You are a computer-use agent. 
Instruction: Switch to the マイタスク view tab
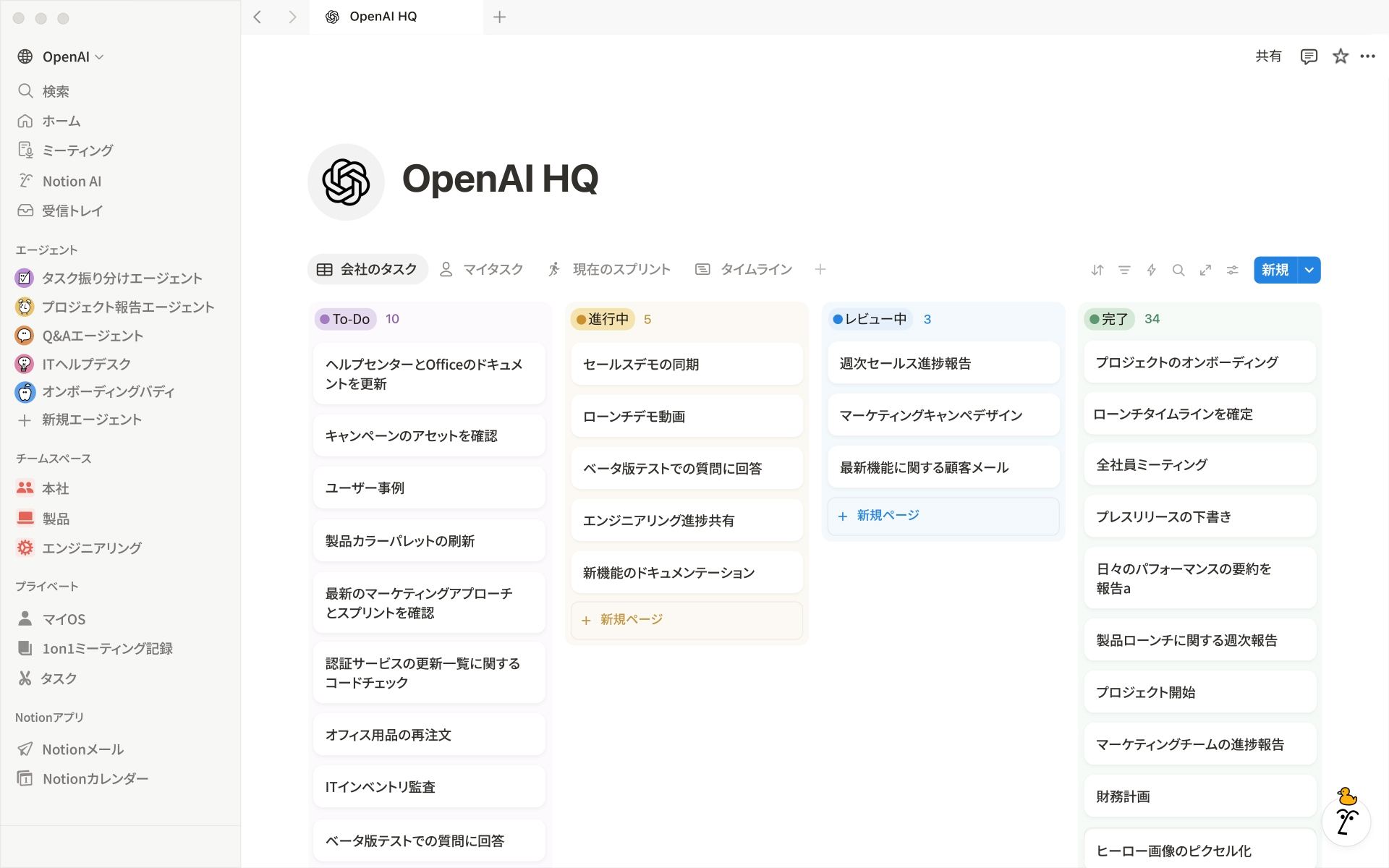(x=482, y=269)
